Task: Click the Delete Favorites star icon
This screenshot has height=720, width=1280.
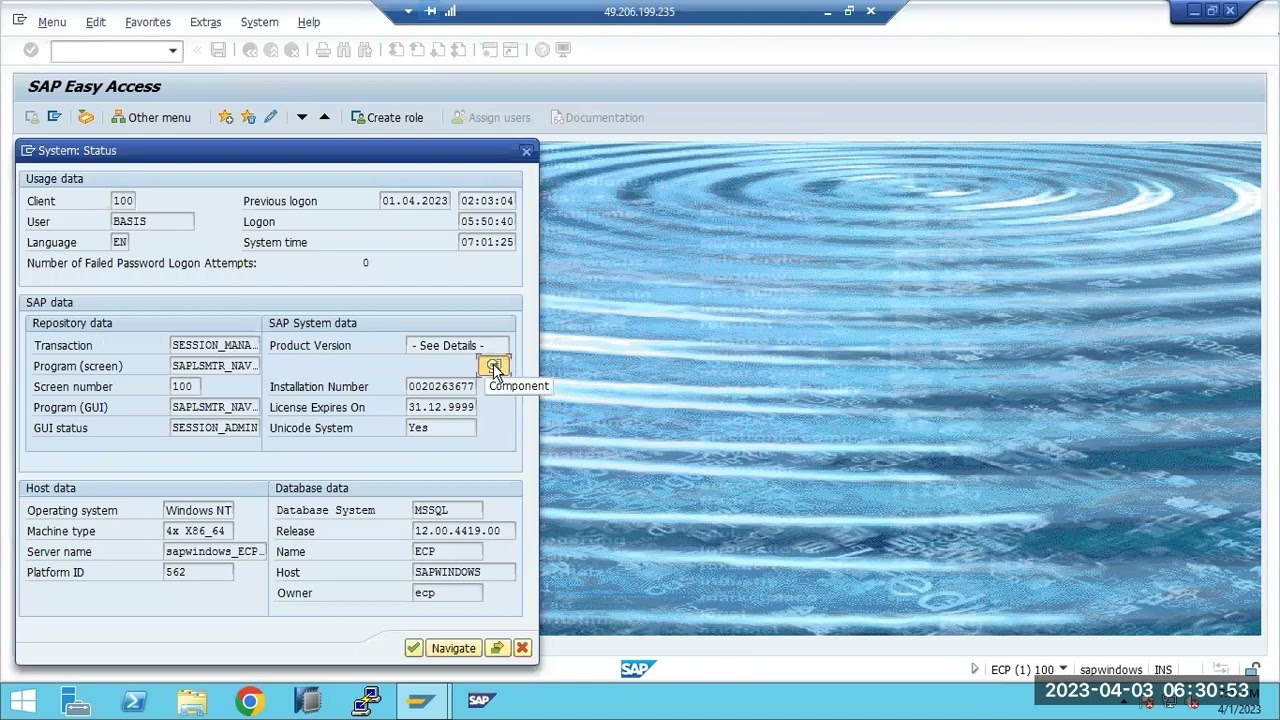Action: point(248,117)
